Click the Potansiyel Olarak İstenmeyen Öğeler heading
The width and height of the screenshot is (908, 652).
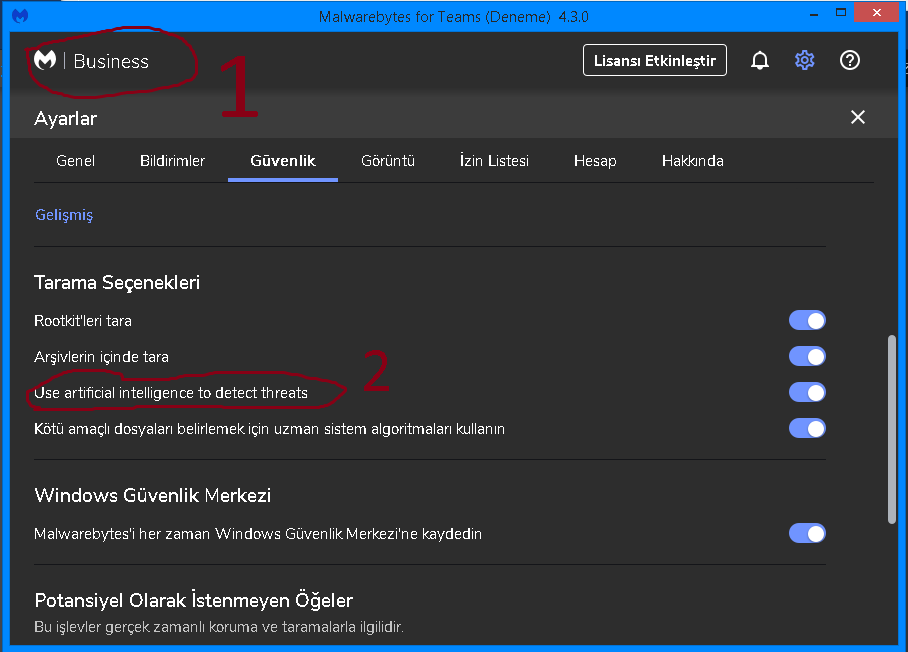(x=193, y=600)
